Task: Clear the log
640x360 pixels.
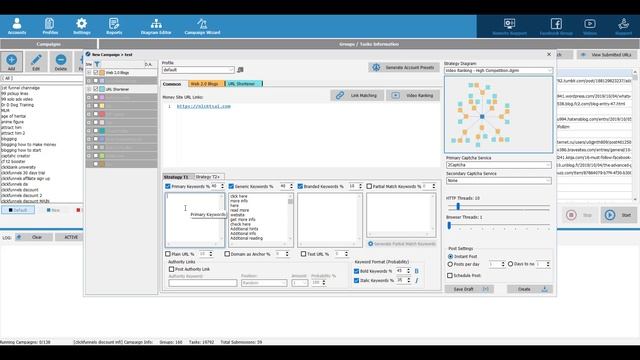Action: point(34,237)
